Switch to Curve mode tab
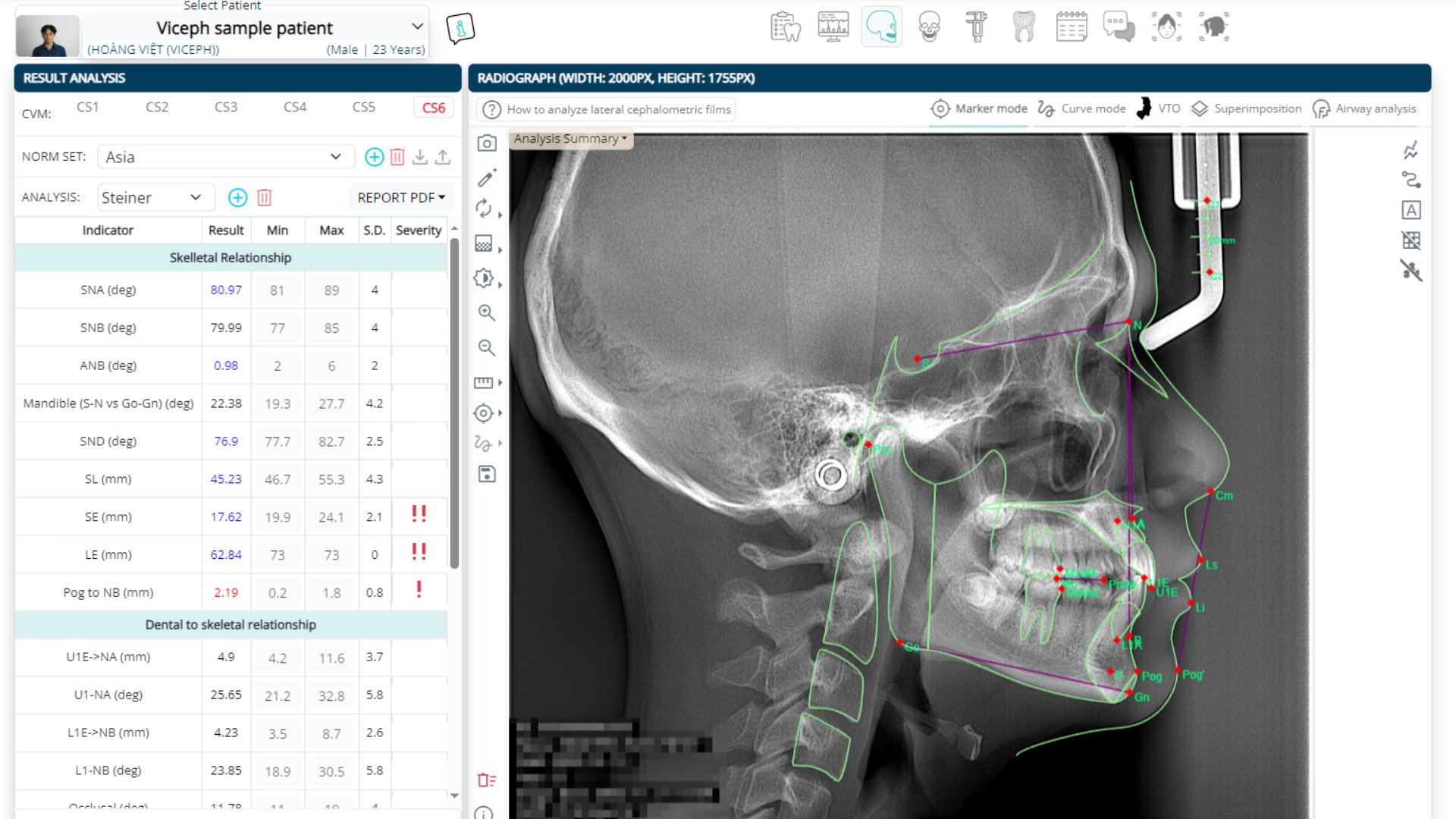 1082,108
